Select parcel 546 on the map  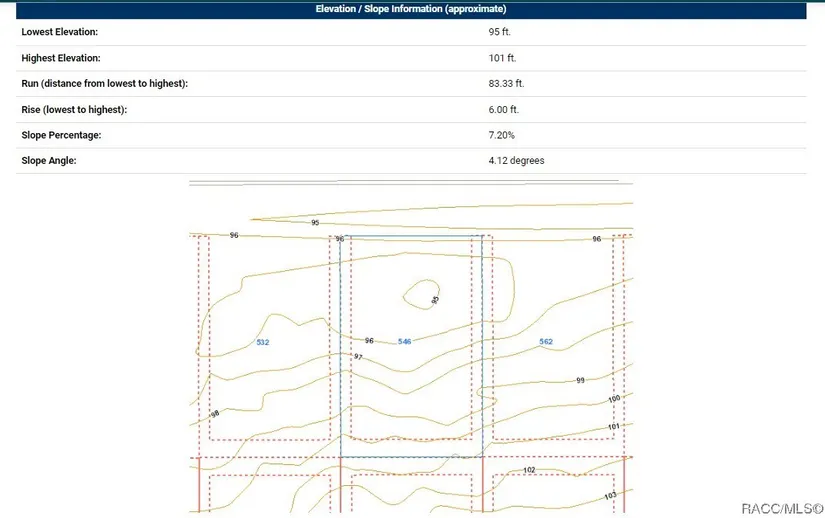coord(404,342)
